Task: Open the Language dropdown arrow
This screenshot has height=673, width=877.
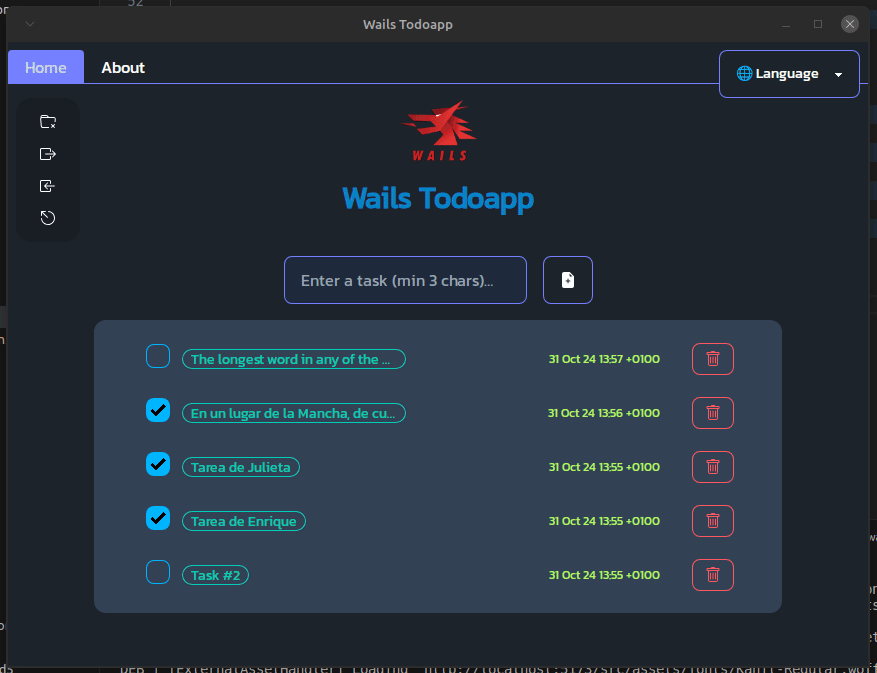Action: coord(838,74)
